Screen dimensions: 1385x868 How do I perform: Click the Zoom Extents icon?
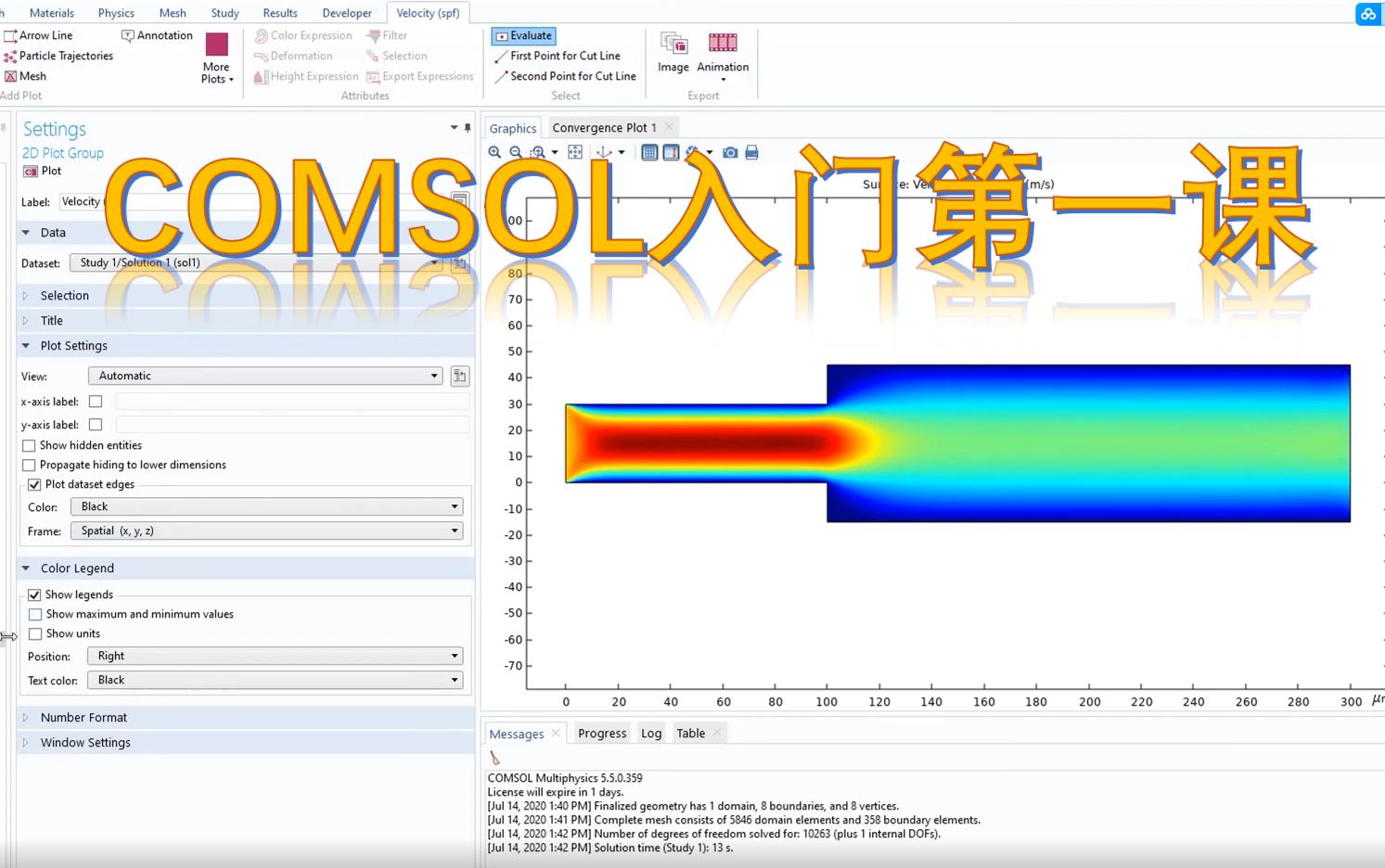click(575, 152)
